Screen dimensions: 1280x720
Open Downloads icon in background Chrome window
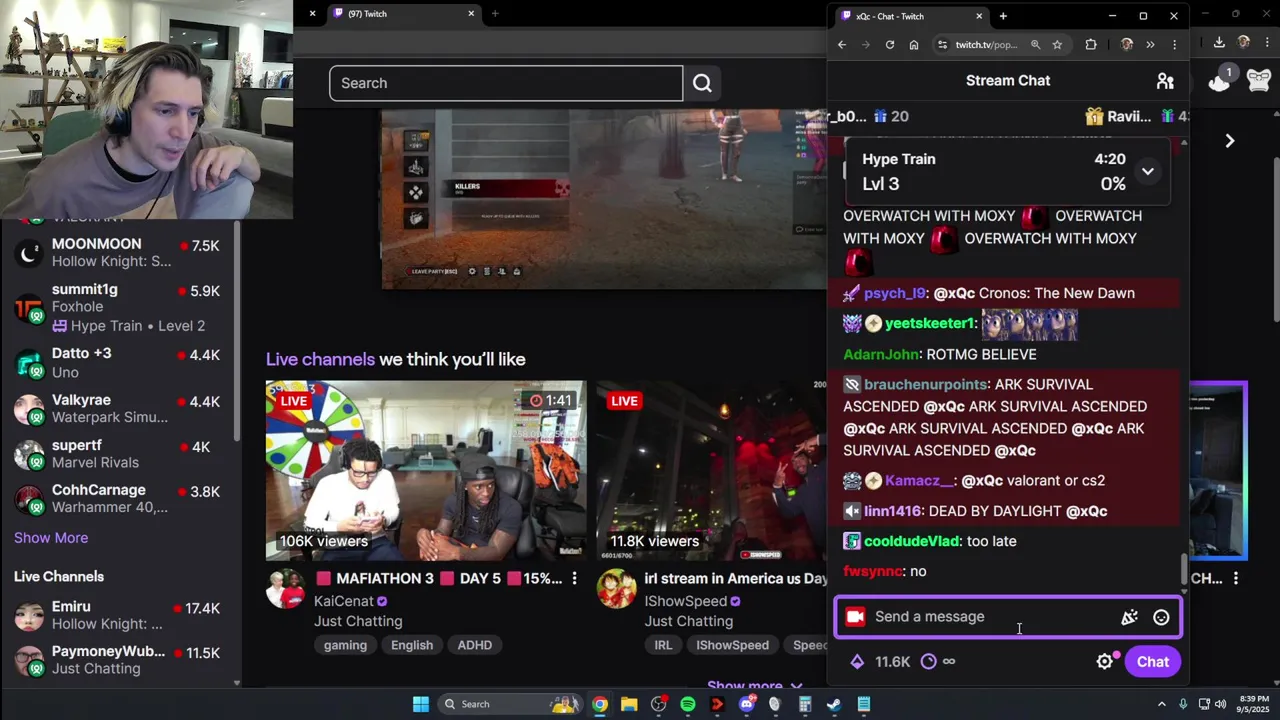point(1219,42)
